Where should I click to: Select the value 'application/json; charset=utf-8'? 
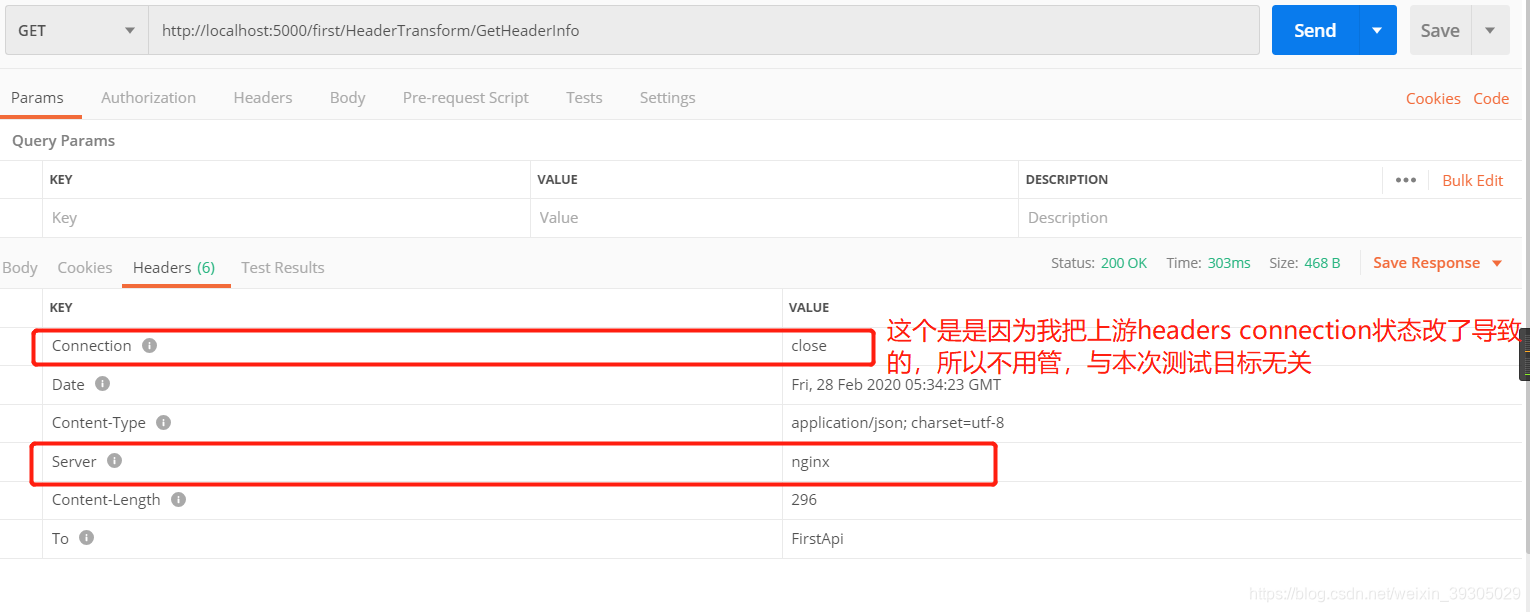tap(897, 423)
